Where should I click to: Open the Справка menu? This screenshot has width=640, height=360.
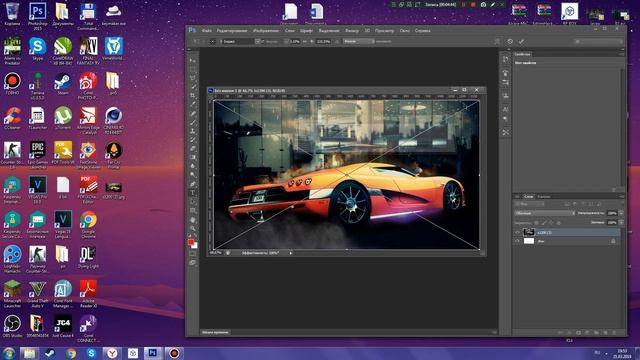click(x=422, y=31)
